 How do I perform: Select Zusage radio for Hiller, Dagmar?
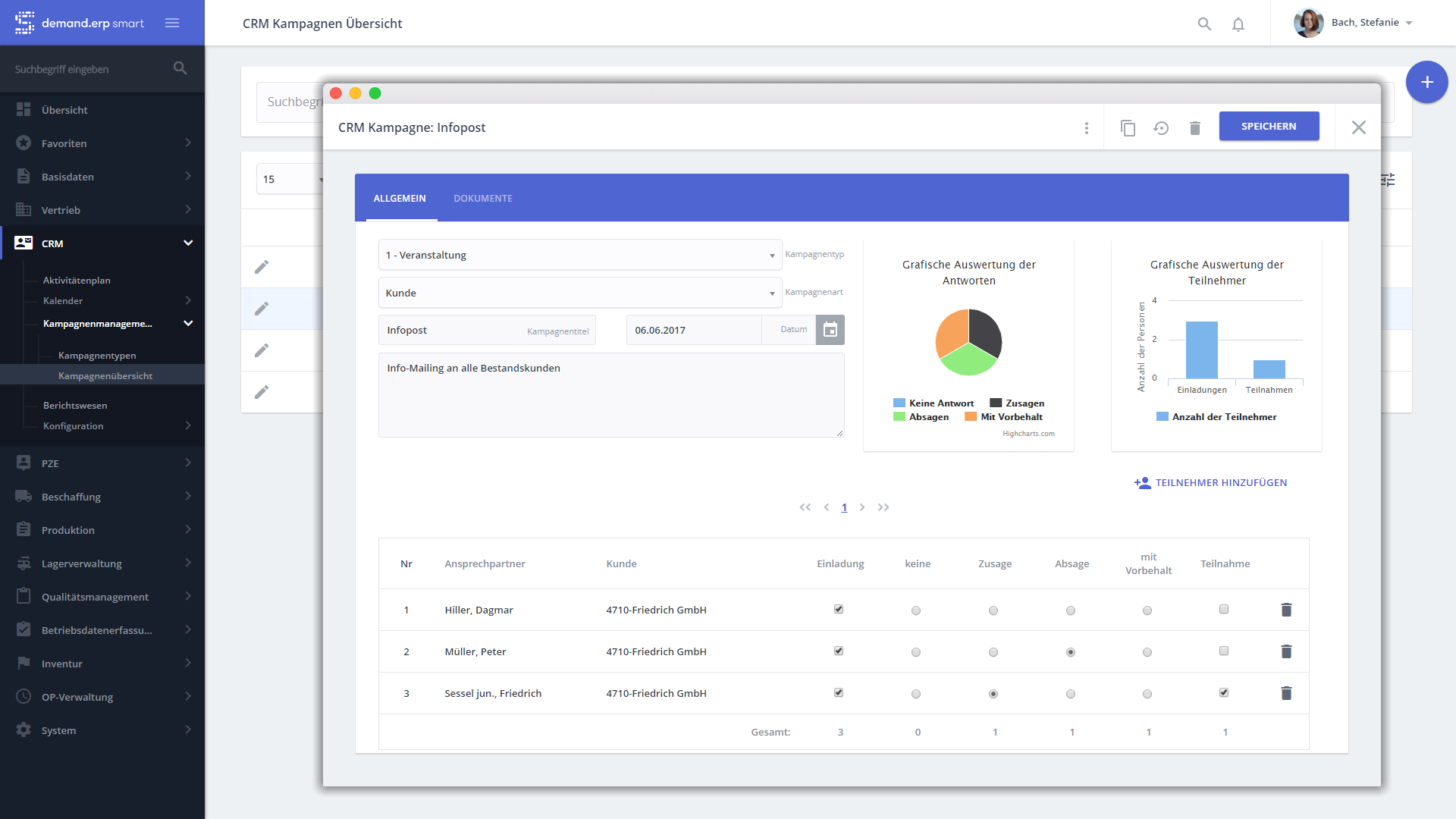993,610
